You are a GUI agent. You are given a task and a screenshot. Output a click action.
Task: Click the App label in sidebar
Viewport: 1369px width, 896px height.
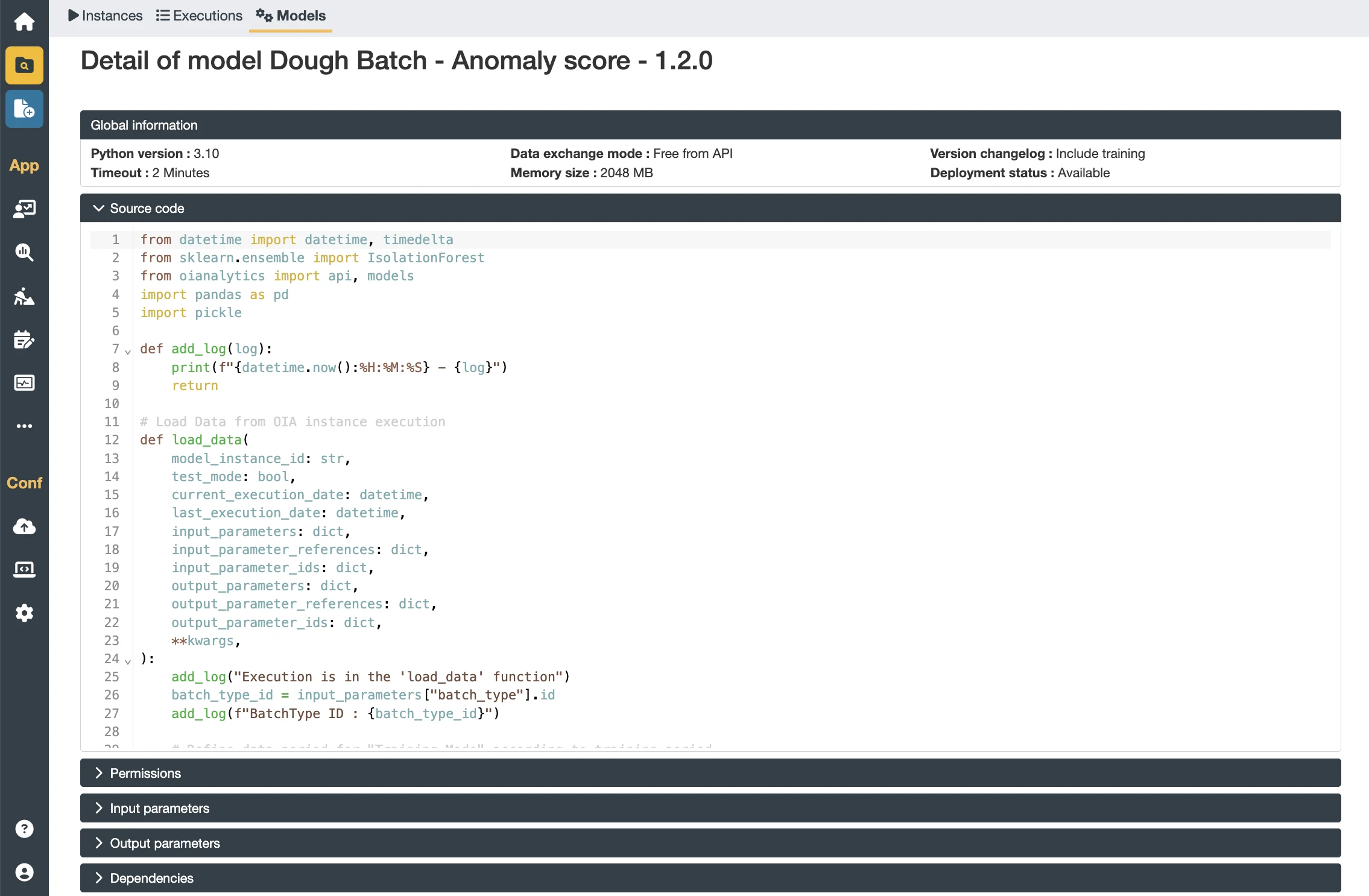click(24, 165)
